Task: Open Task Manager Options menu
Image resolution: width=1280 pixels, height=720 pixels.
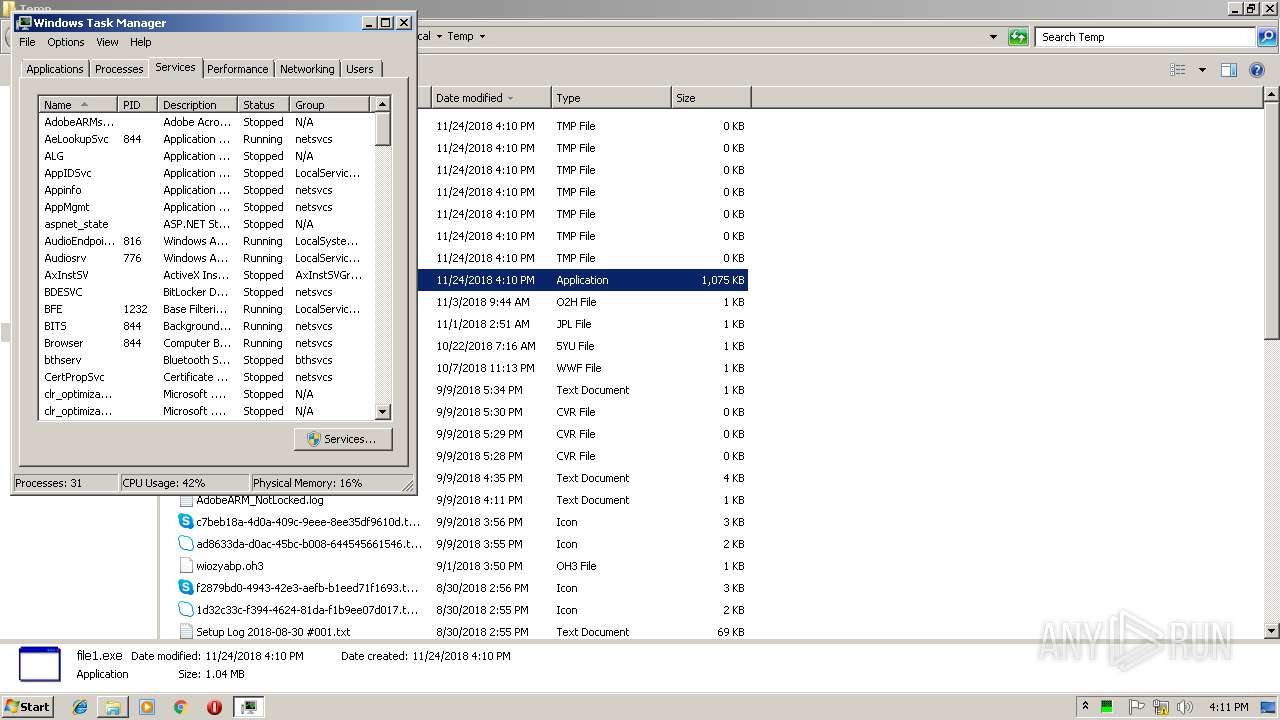Action: point(66,42)
